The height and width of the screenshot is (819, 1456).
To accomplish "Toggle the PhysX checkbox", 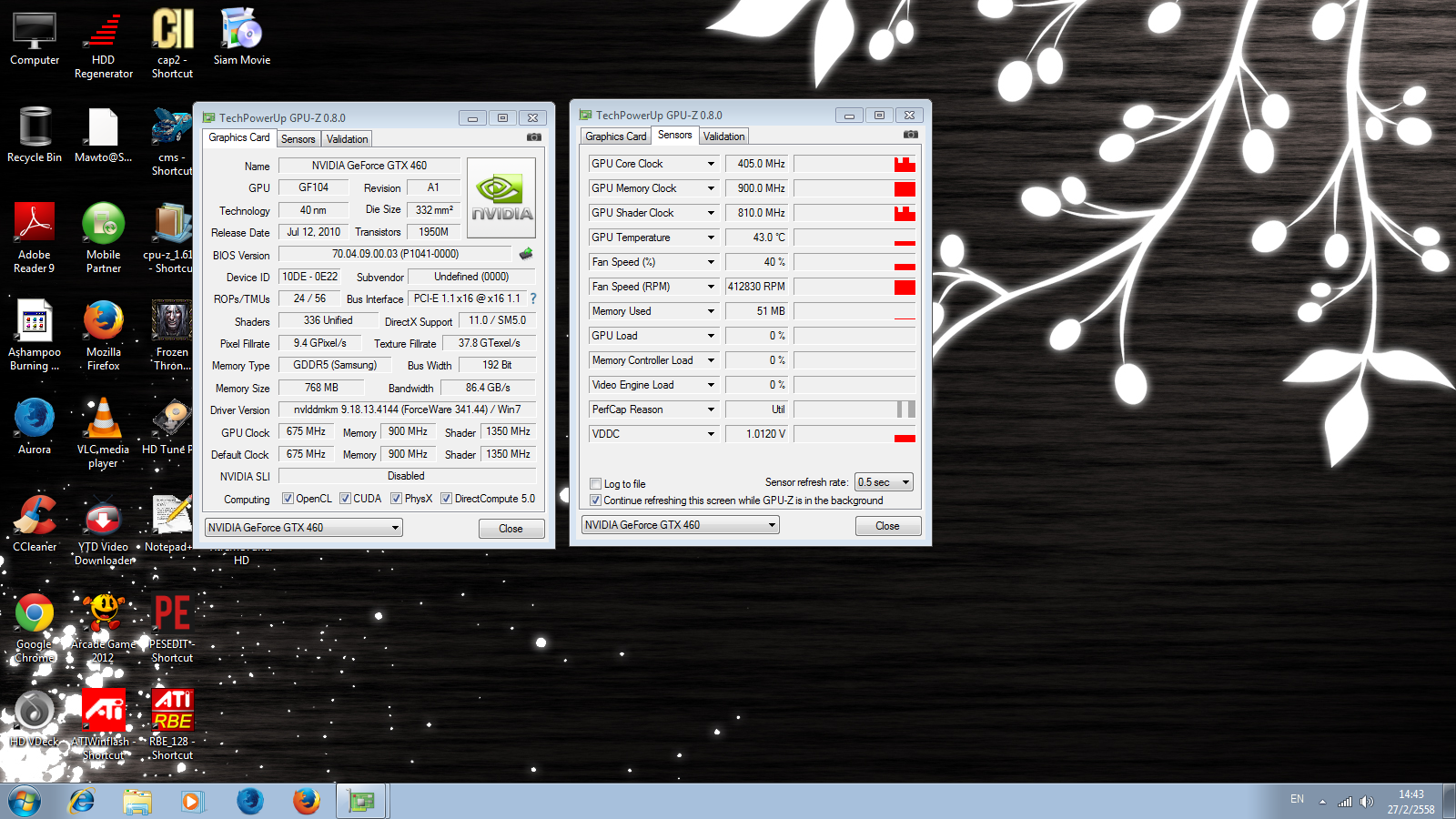I will (x=396, y=499).
